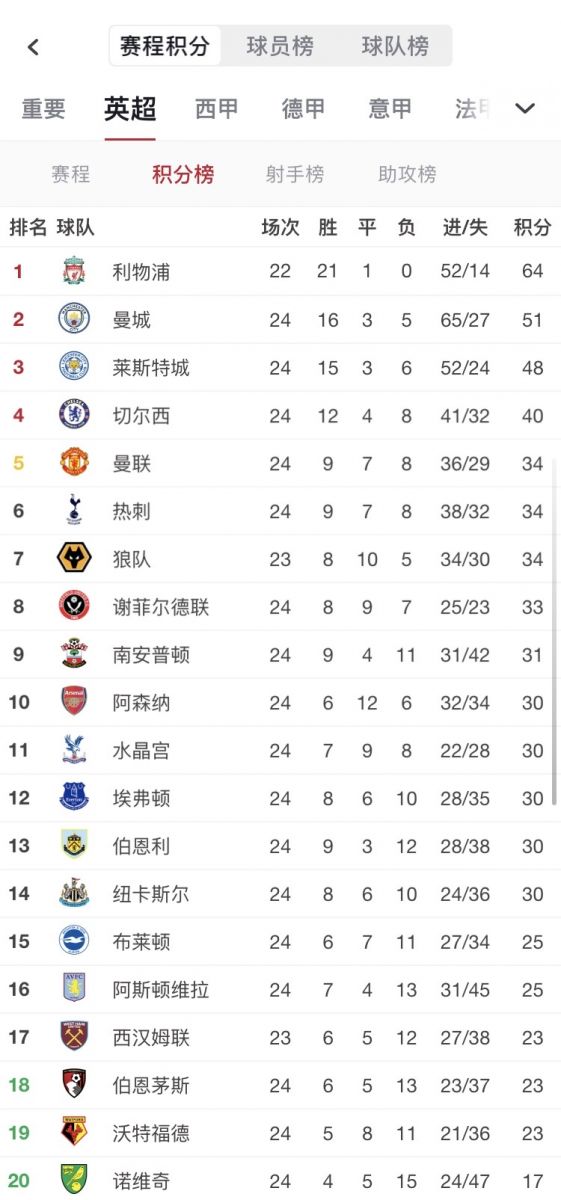The image size is (561, 1200).
Task: Tap the Chelsea crest icon
Action: coord(74,415)
